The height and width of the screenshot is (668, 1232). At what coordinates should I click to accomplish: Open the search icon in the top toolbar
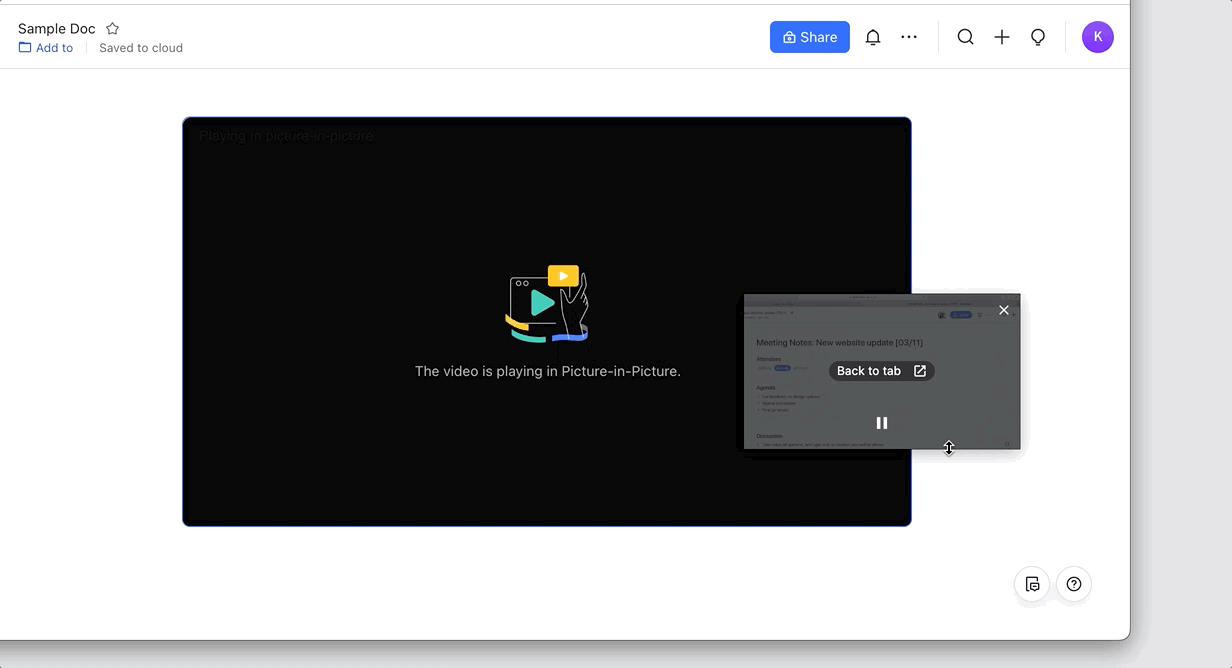click(x=965, y=37)
